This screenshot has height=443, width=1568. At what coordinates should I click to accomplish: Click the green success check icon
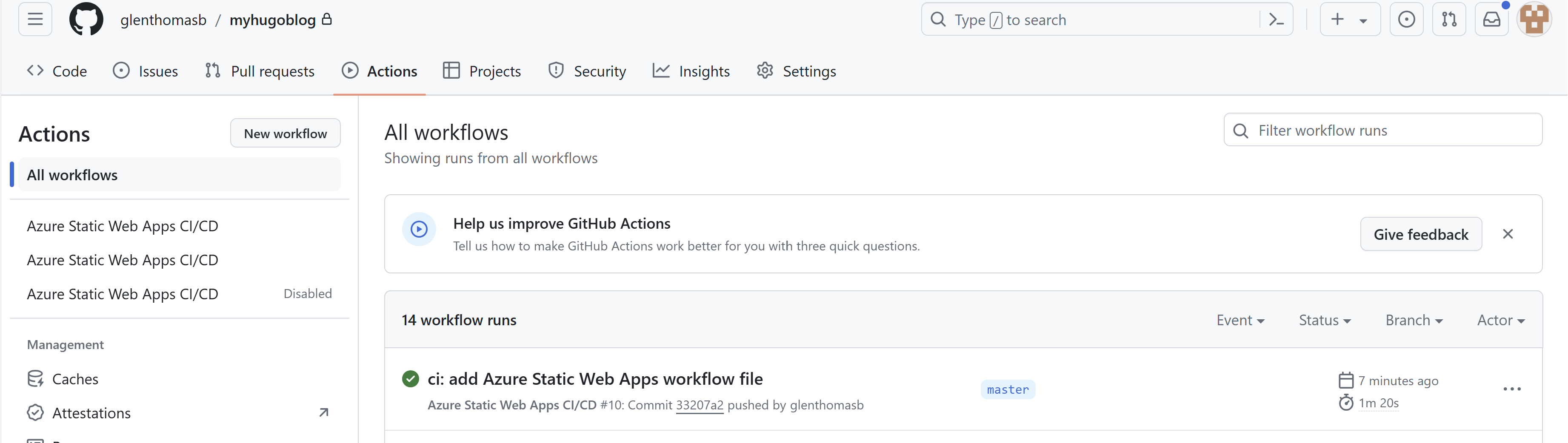(x=411, y=378)
